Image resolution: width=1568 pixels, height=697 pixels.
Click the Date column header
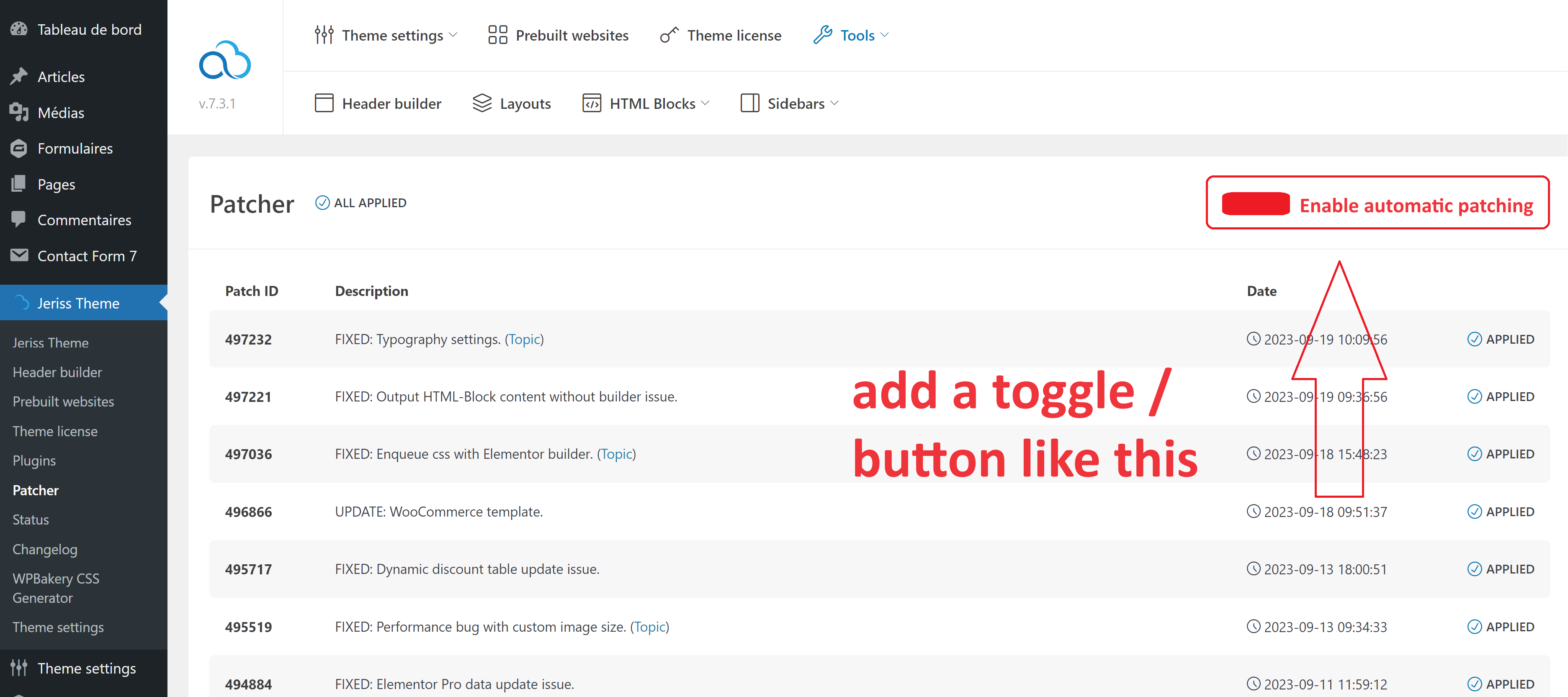coord(1261,291)
